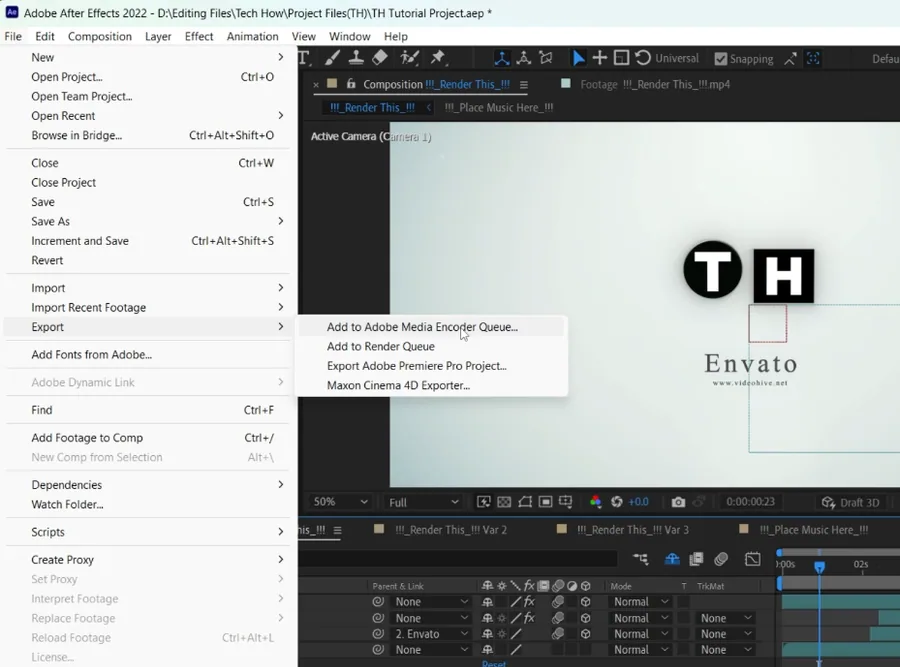Click the 0:00:00:23 timecode display

(750, 502)
